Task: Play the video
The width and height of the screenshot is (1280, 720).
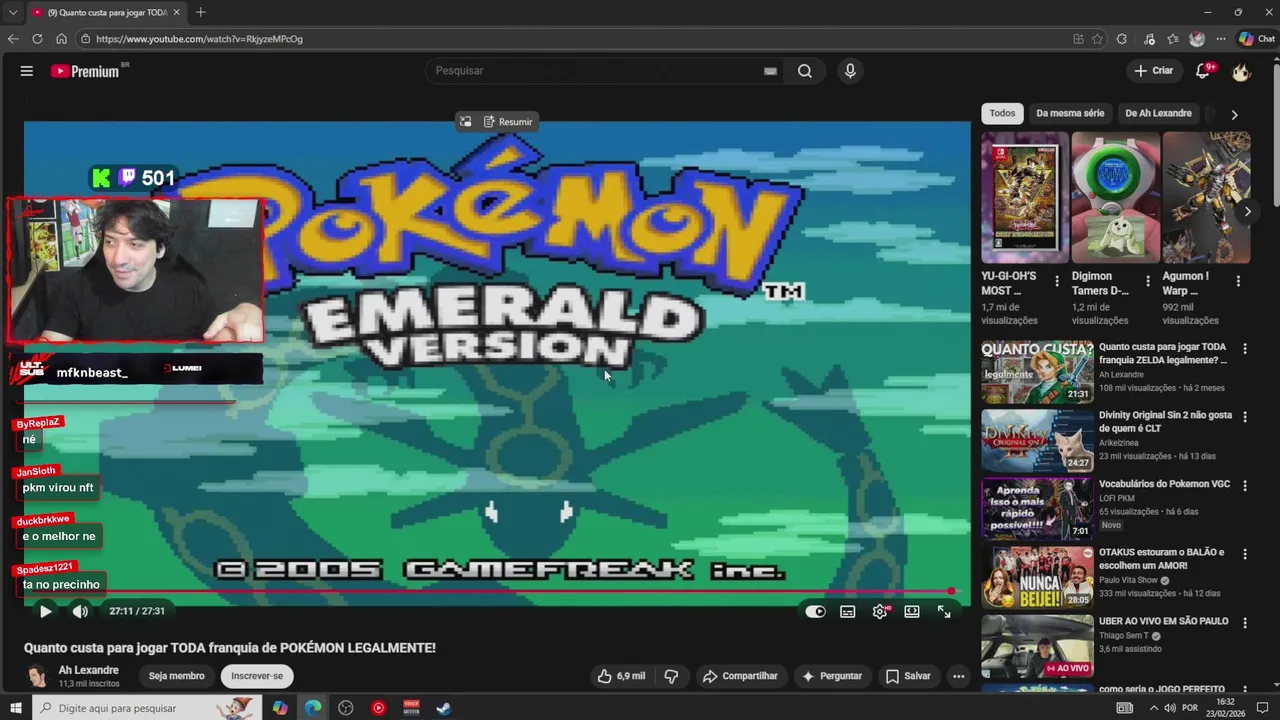Action: coord(45,611)
